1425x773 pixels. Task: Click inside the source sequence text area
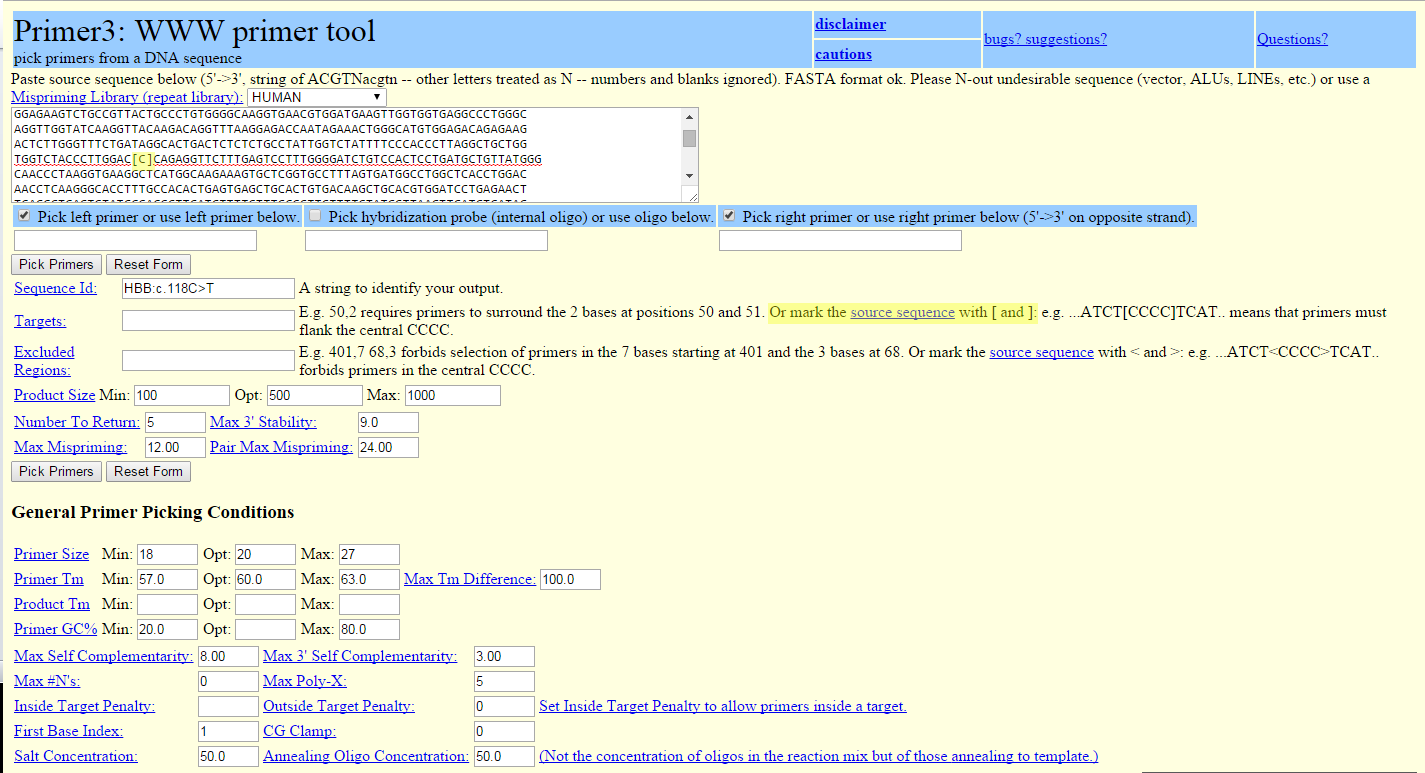click(347, 155)
